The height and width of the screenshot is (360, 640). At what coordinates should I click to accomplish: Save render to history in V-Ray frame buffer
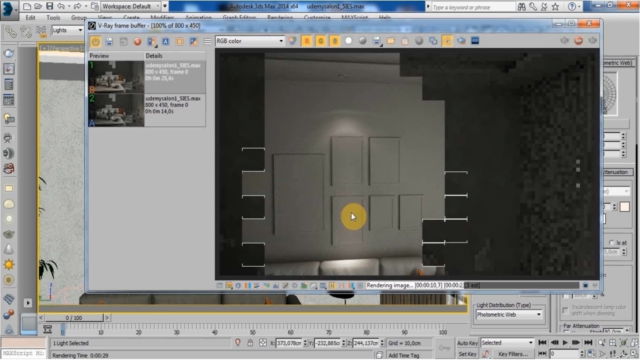coord(109,41)
